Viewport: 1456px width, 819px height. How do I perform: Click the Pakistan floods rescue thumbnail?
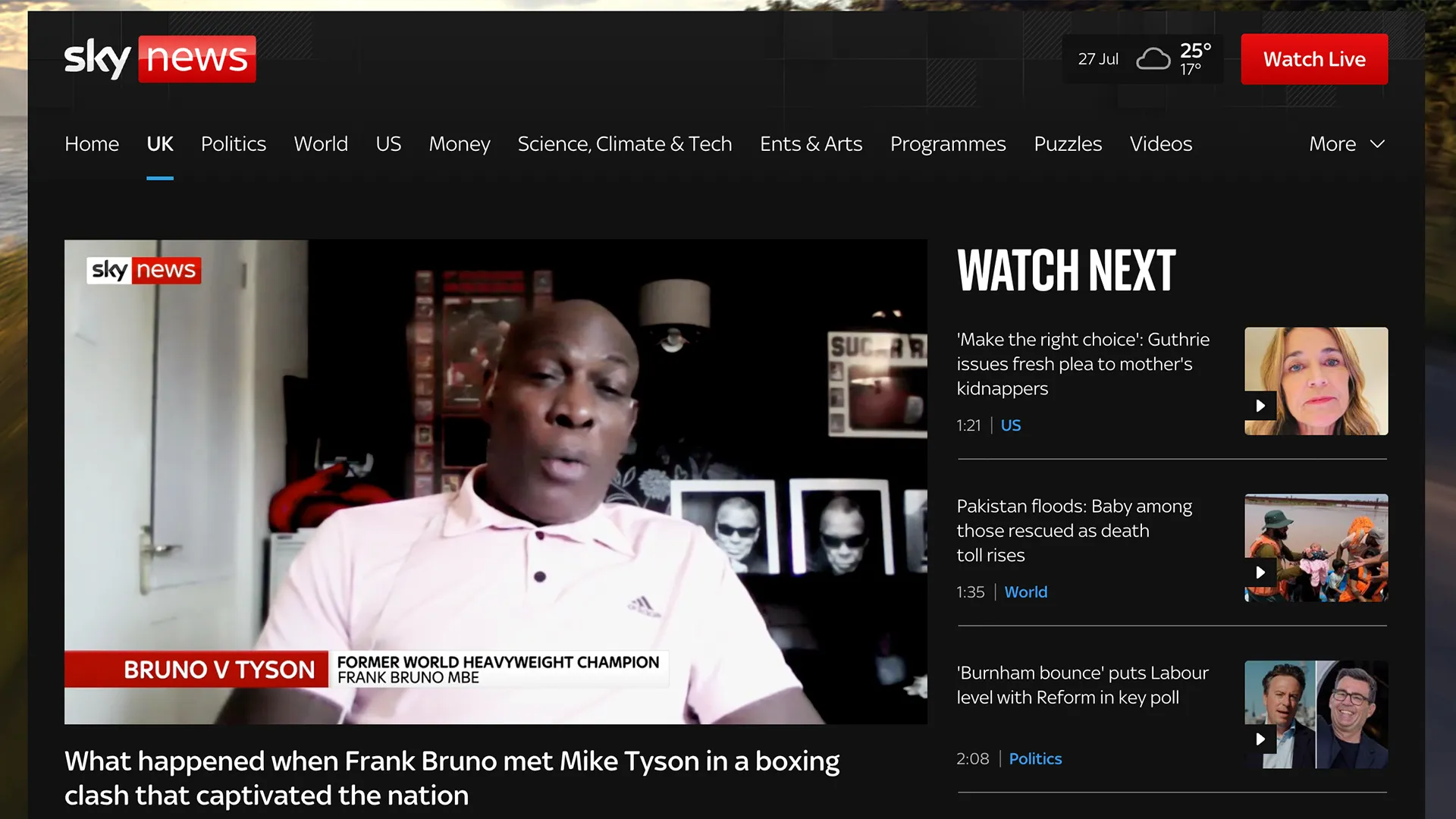(1316, 548)
